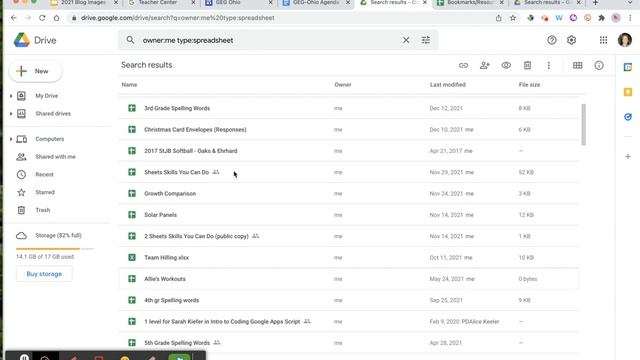Click the Last modified column header
The image size is (640, 360).
(447, 84)
